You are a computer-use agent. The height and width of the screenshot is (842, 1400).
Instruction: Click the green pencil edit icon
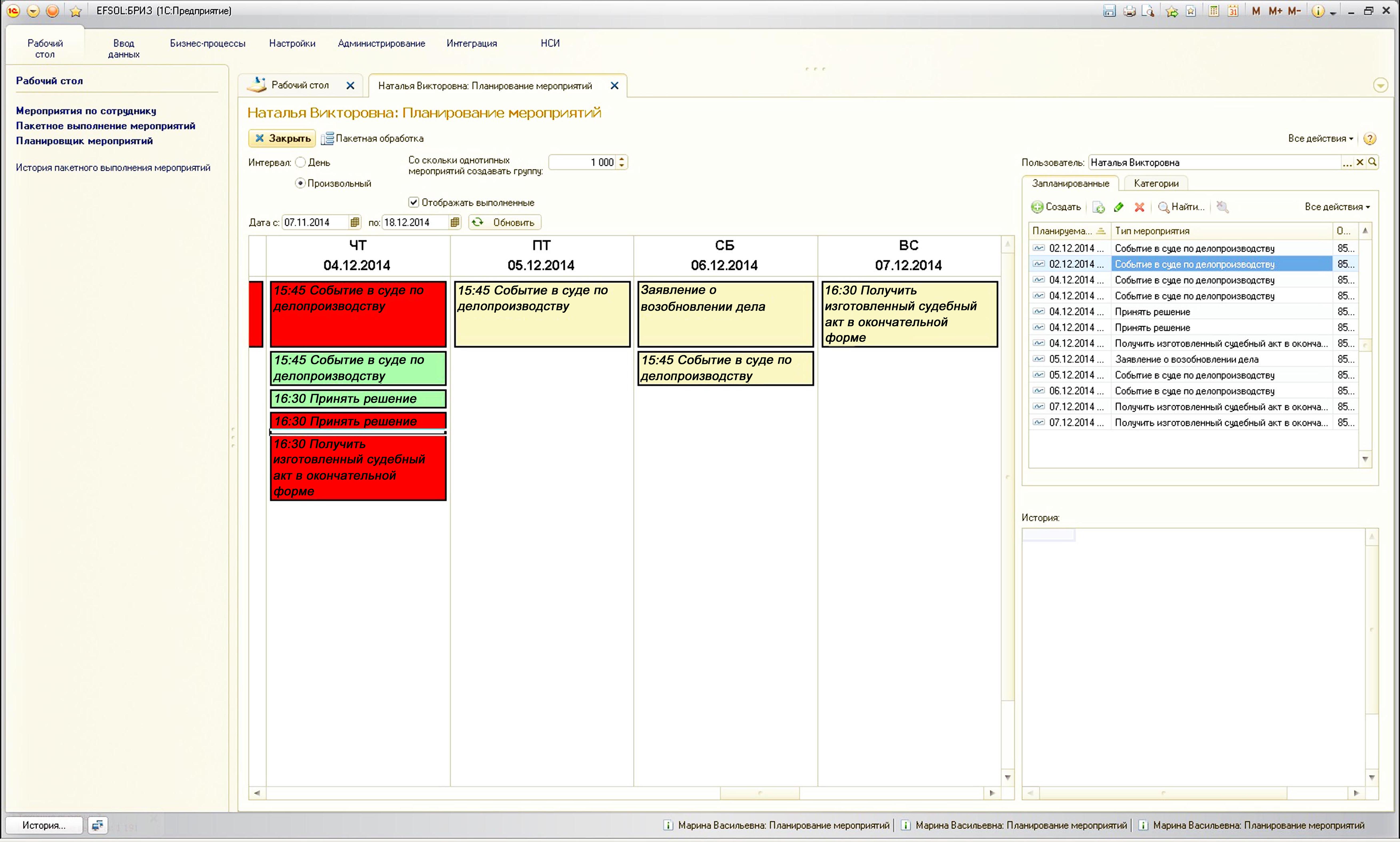point(1119,207)
